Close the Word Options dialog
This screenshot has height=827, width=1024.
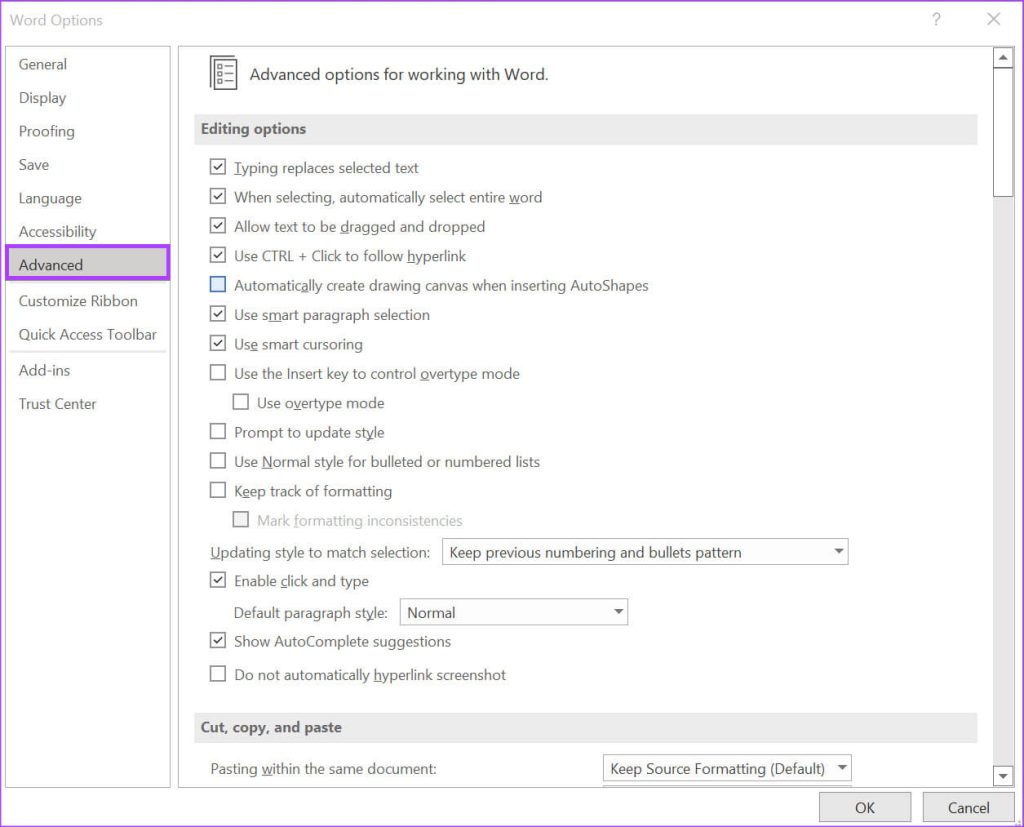point(993,19)
